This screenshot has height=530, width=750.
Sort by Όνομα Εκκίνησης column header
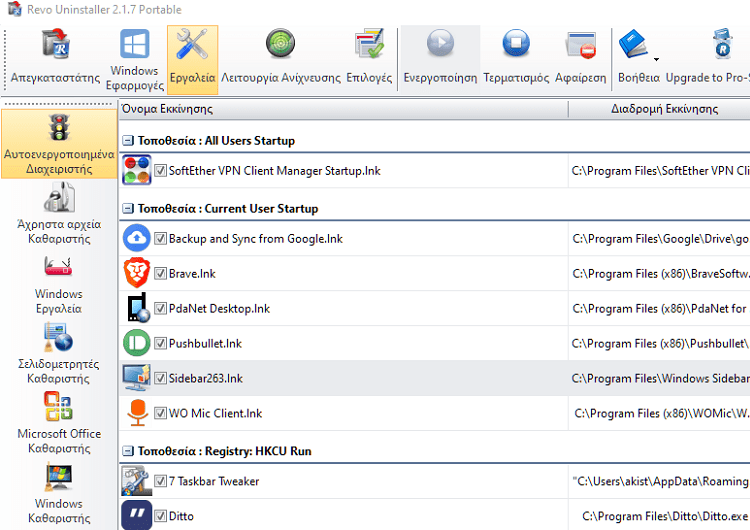343,109
